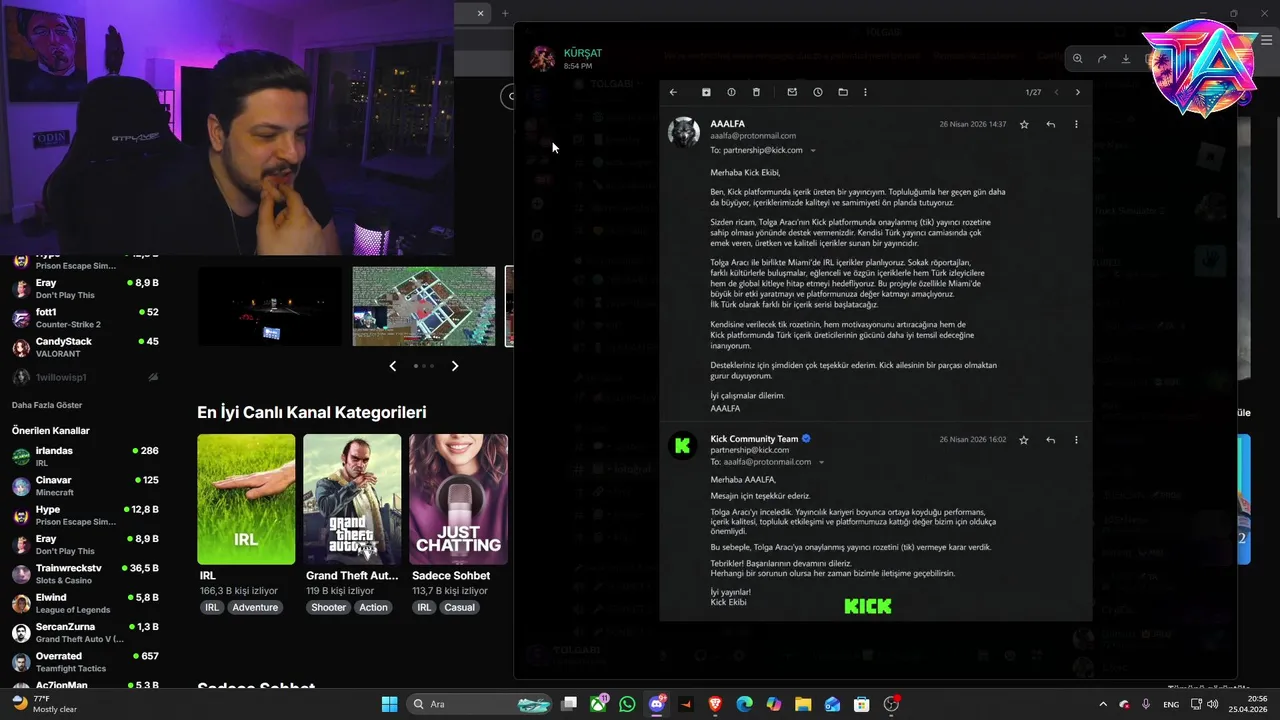Report spam with the exclamation icon
This screenshot has width=1280, height=720.
pos(731,92)
